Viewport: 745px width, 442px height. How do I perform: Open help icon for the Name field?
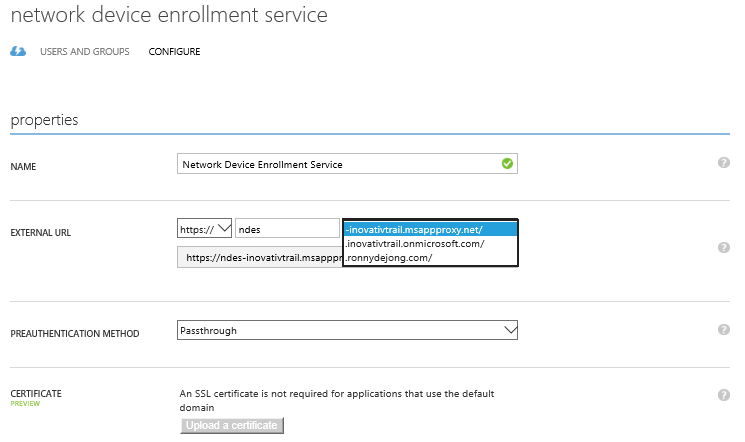point(723,163)
